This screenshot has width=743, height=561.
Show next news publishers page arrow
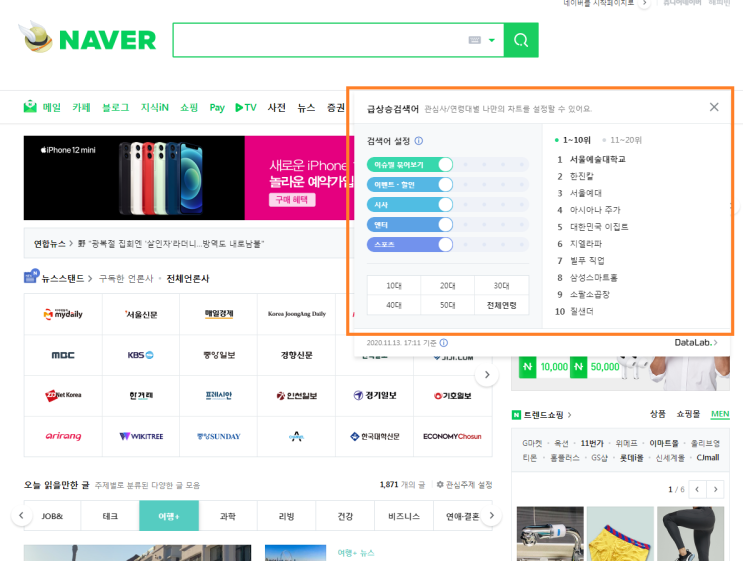pos(487,374)
